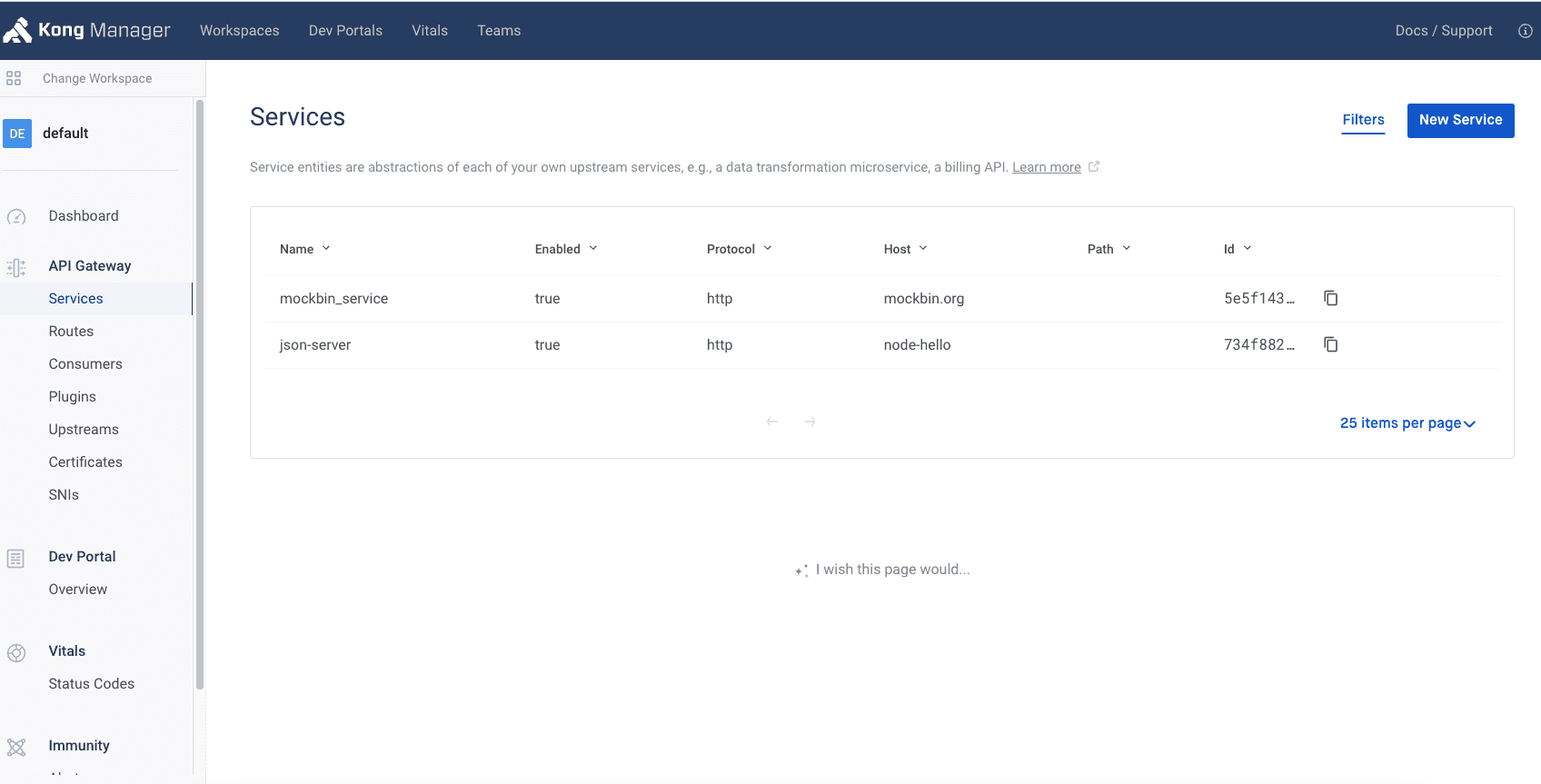Open the Filters link

click(1363, 120)
